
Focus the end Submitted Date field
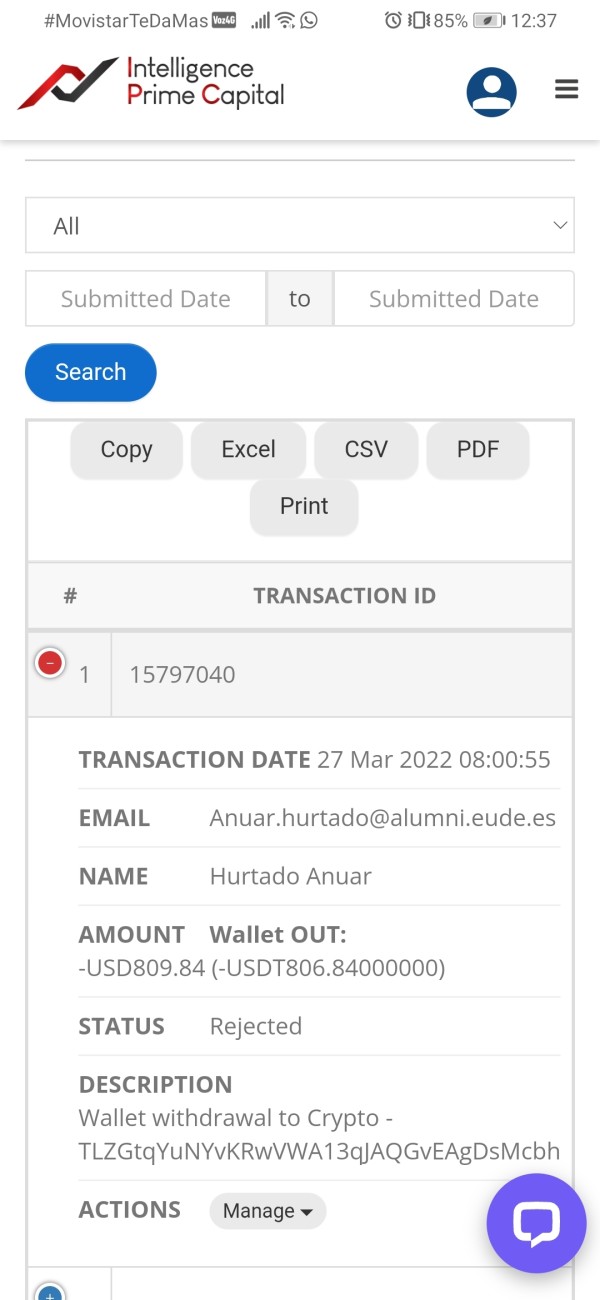click(453, 299)
